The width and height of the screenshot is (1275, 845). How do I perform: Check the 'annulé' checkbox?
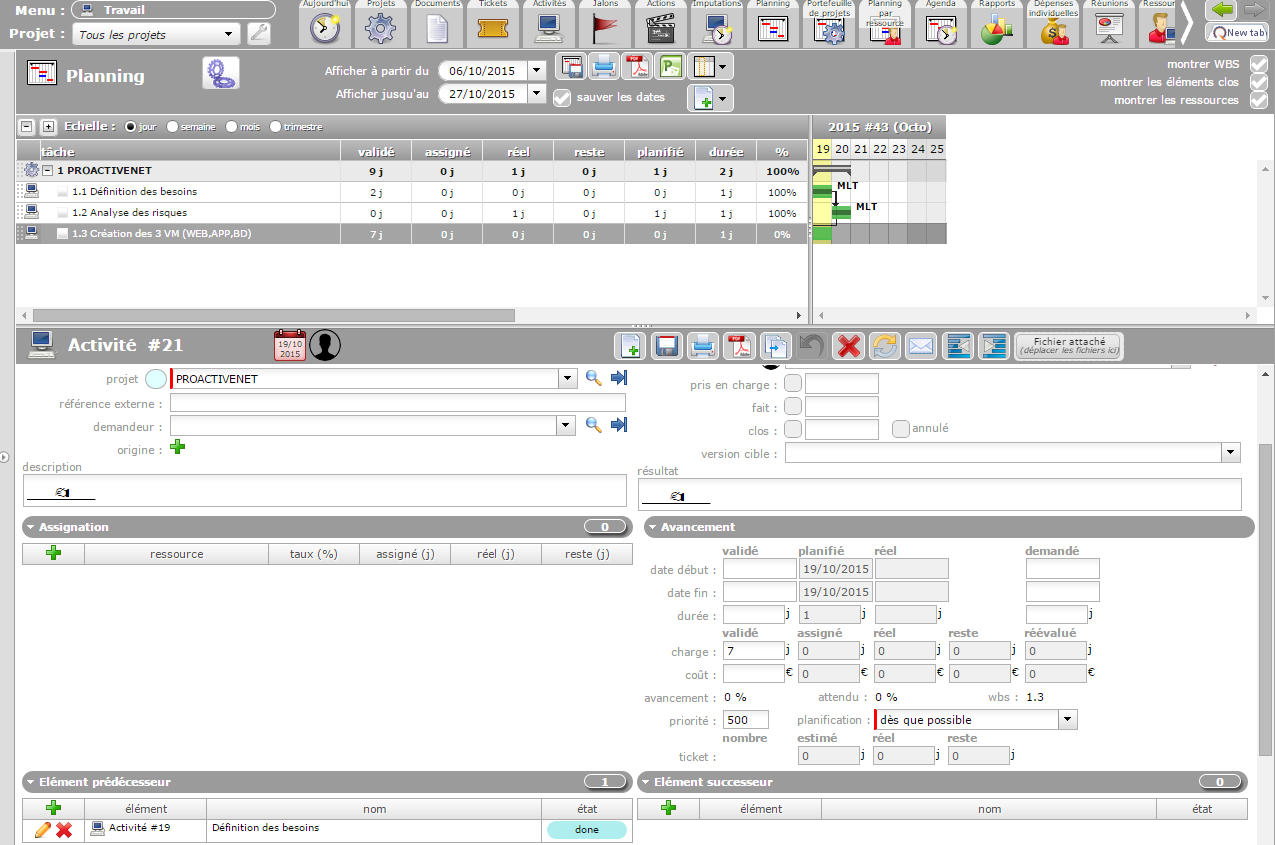pos(900,429)
